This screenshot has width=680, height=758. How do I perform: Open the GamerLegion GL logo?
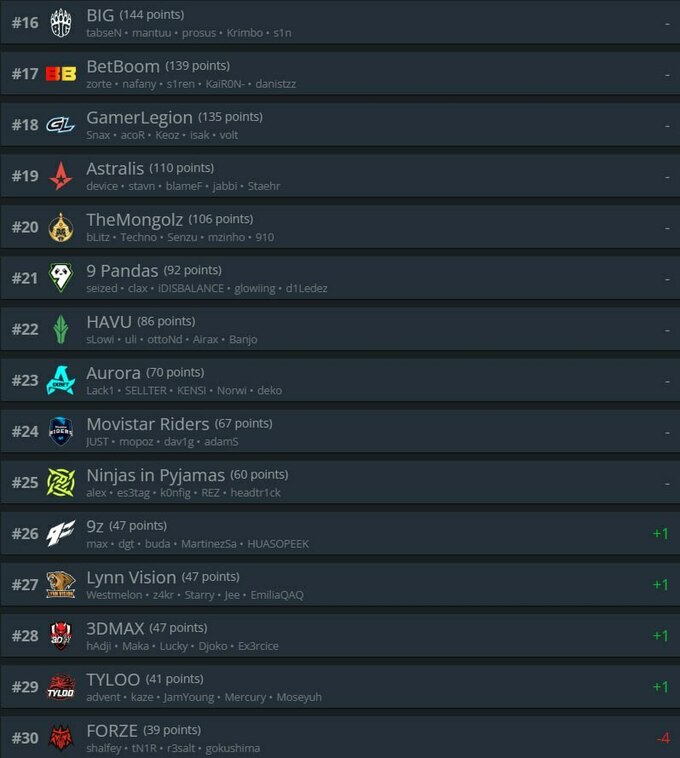60,125
